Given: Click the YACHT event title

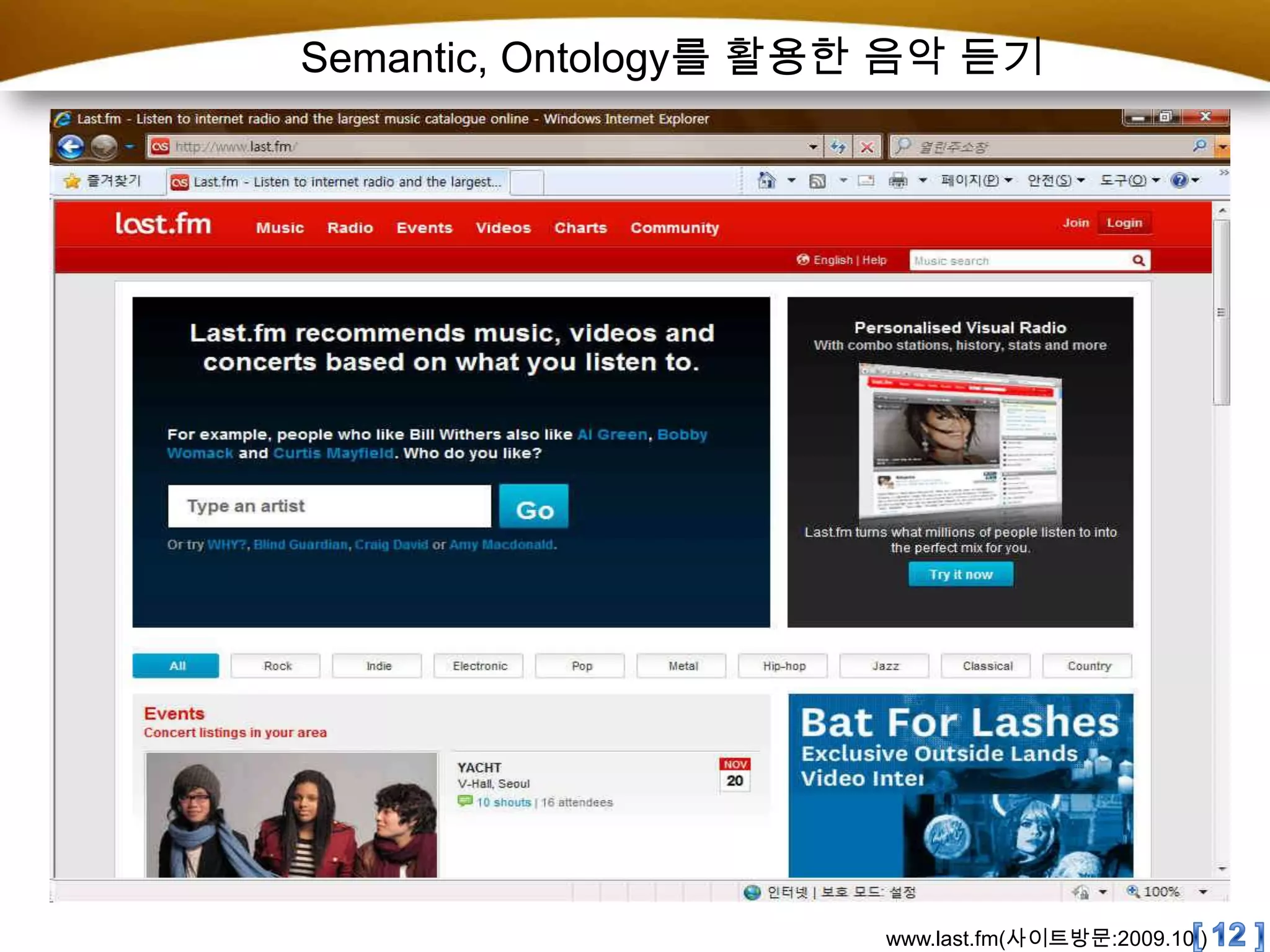Looking at the screenshot, I should pyautogui.click(x=479, y=768).
